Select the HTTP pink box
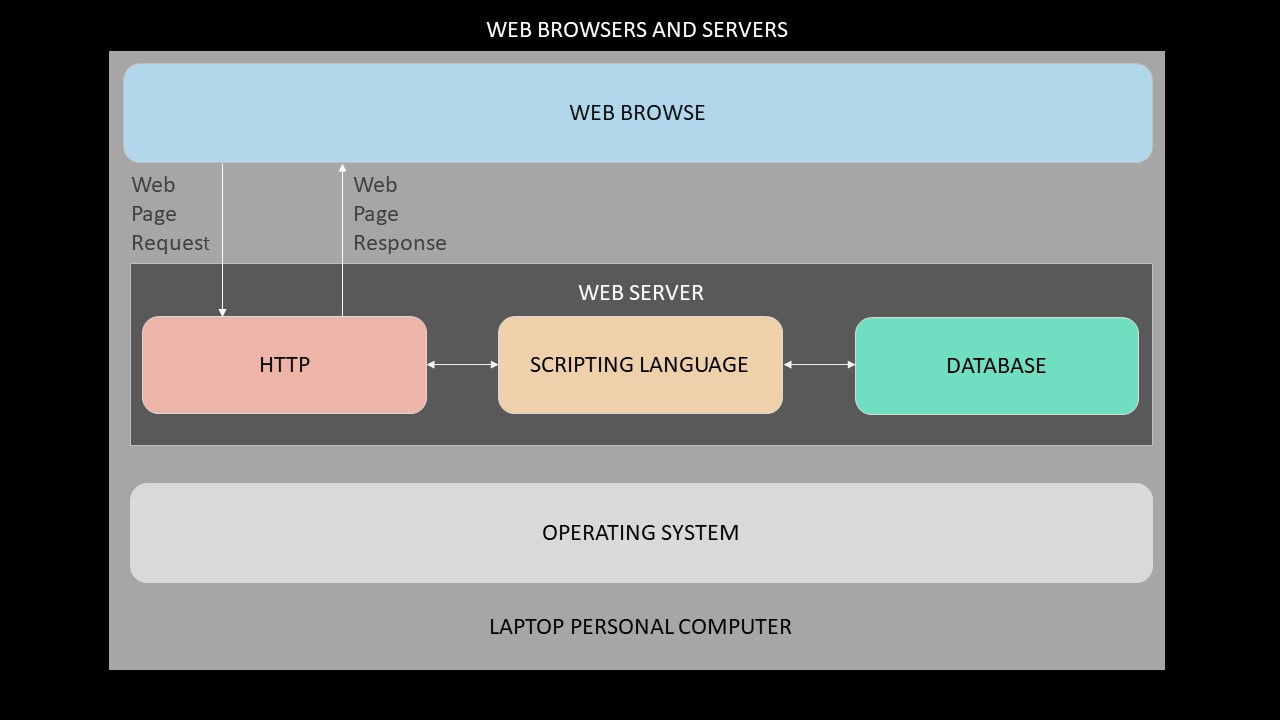The width and height of the screenshot is (1280, 720). click(284, 365)
